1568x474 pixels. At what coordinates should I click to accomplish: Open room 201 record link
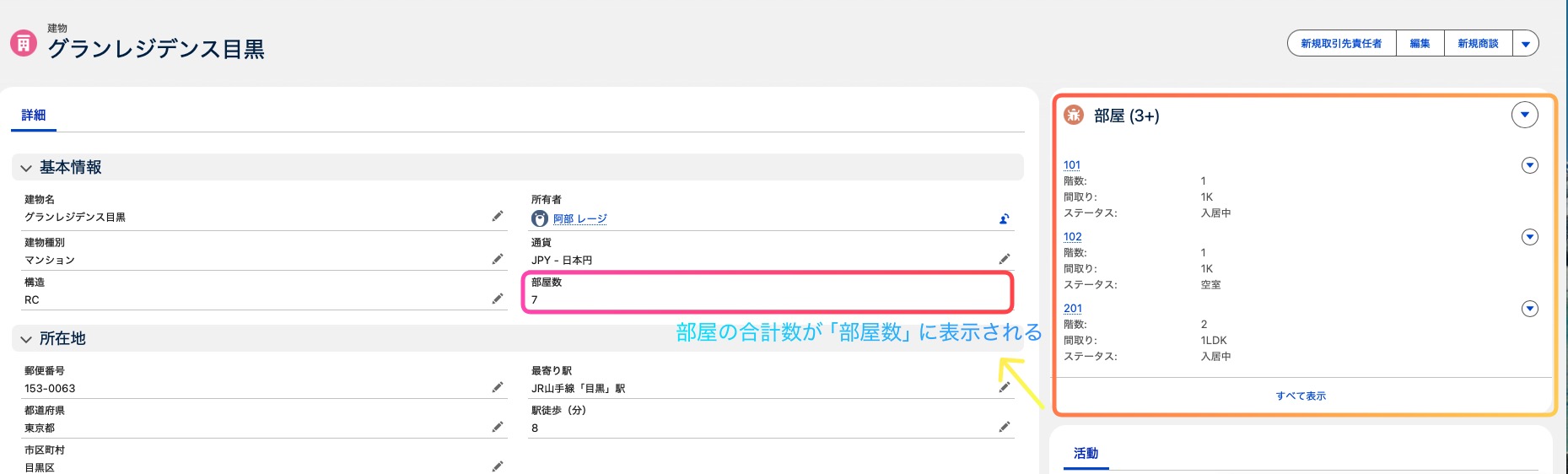point(1073,309)
